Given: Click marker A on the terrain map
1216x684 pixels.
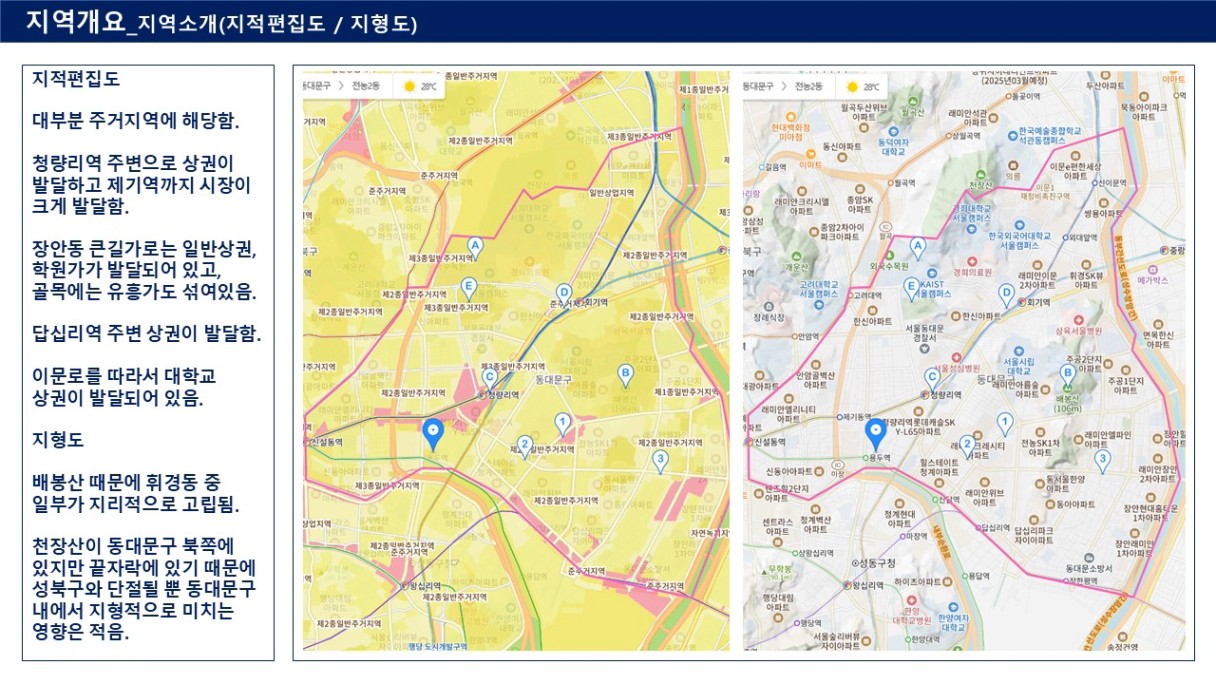Looking at the screenshot, I should 917,247.
